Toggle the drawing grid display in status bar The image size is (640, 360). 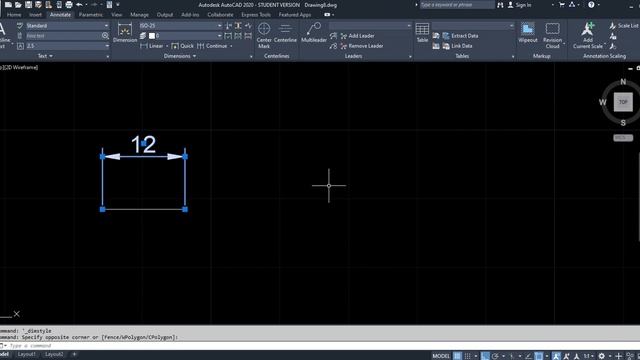point(457,356)
